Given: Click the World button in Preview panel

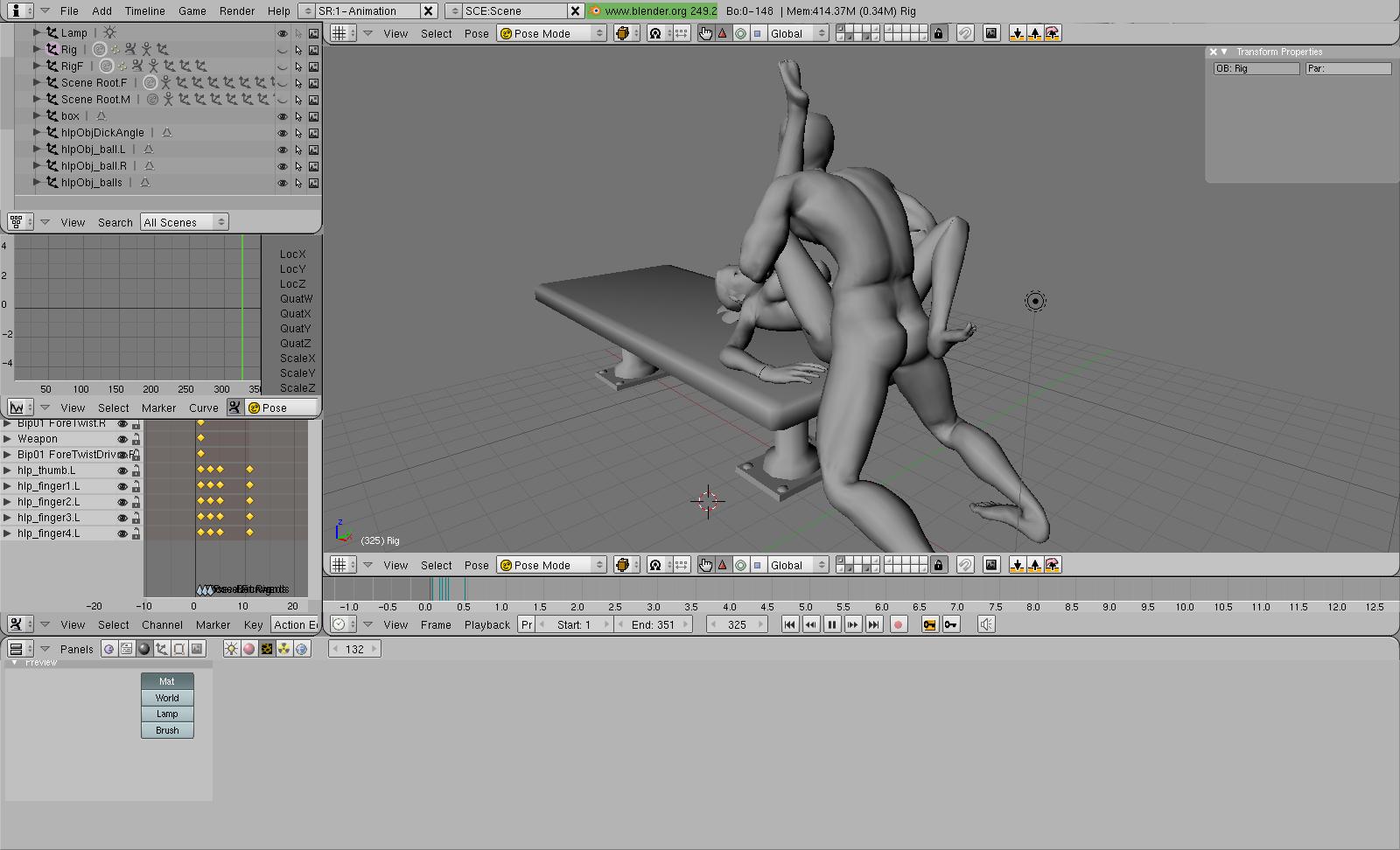Looking at the screenshot, I should coord(167,698).
